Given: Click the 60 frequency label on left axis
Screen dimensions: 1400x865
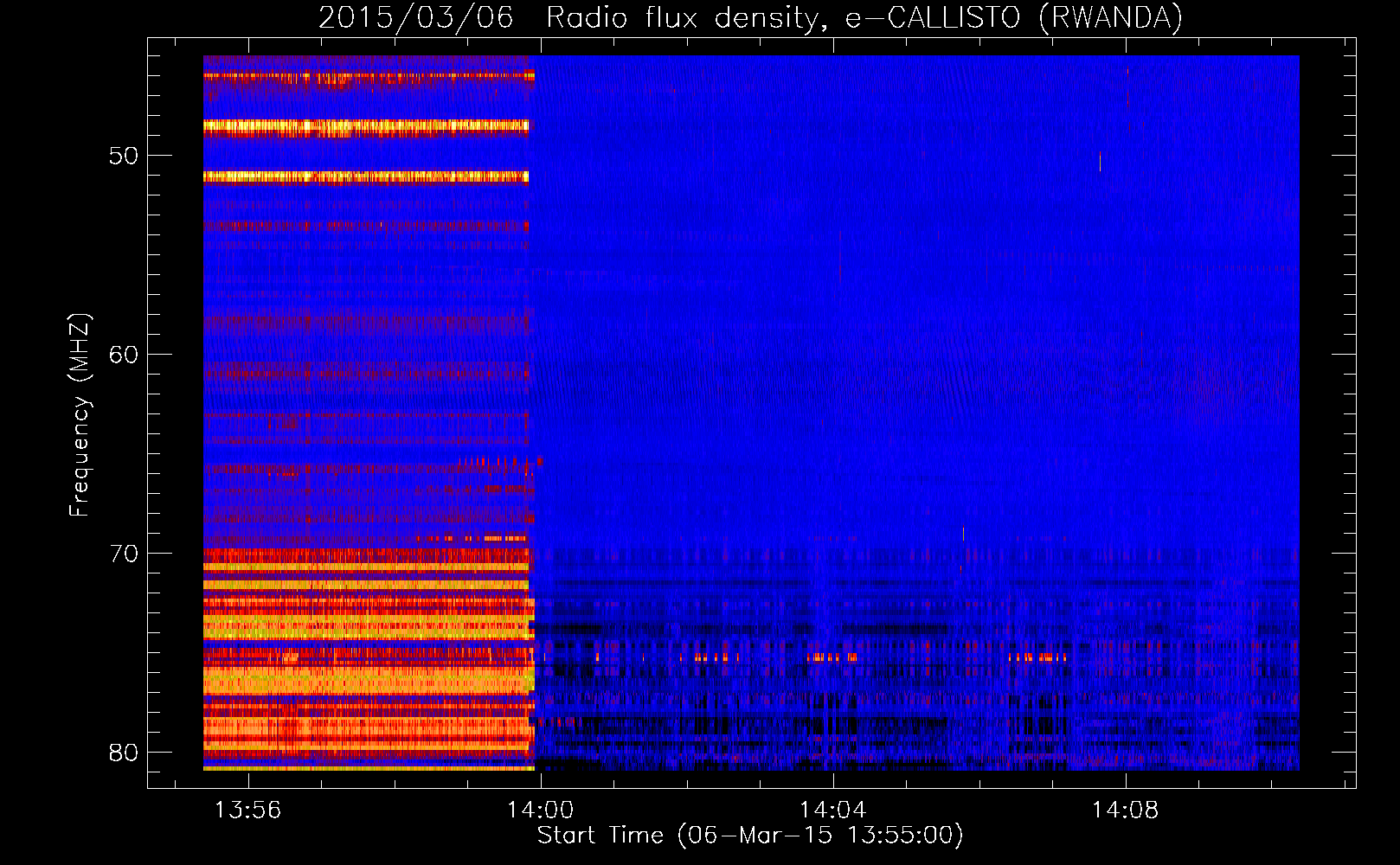Looking at the screenshot, I should pos(124,355).
